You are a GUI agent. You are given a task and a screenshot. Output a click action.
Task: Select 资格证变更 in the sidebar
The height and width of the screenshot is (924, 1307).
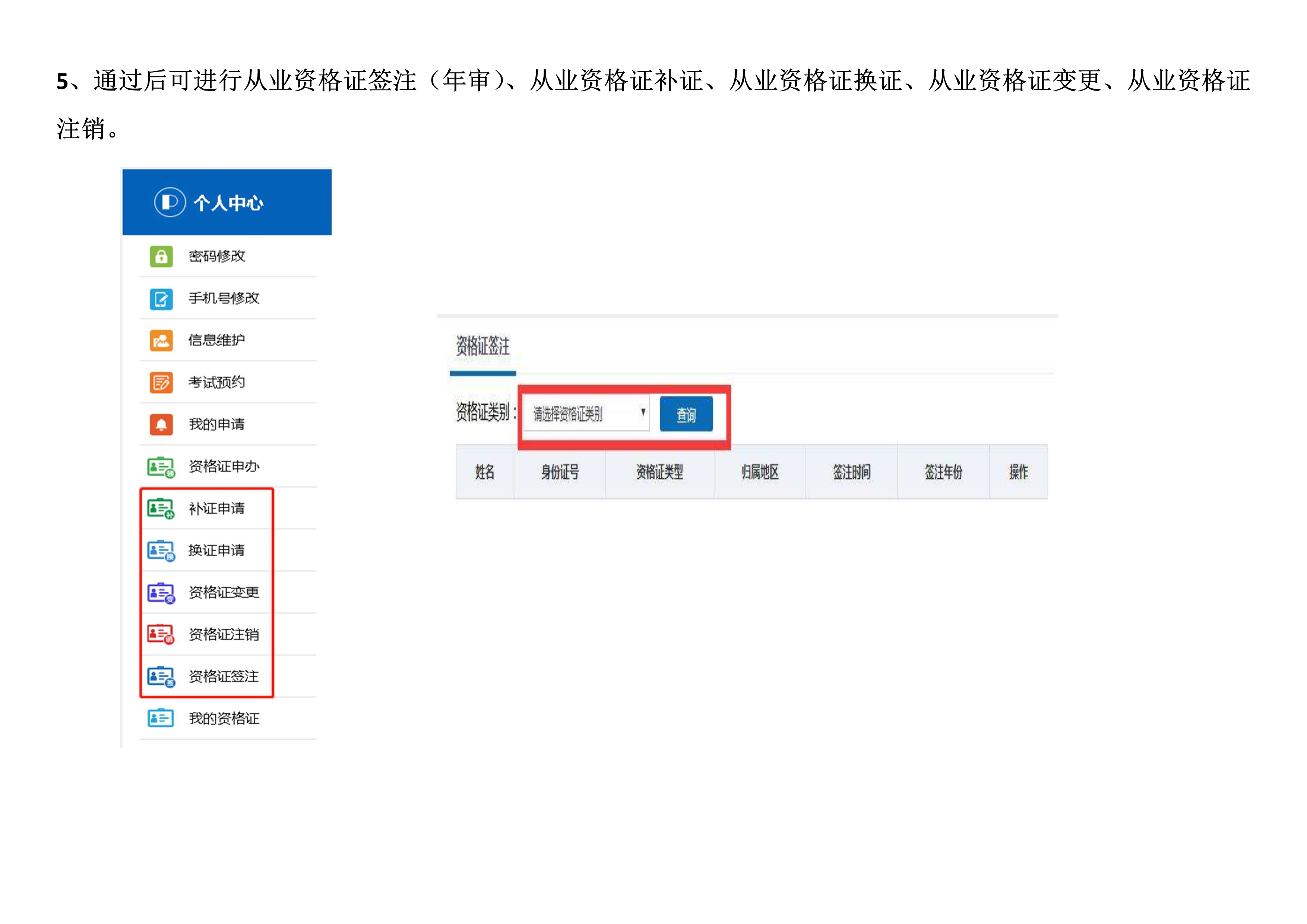(x=224, y=593)
